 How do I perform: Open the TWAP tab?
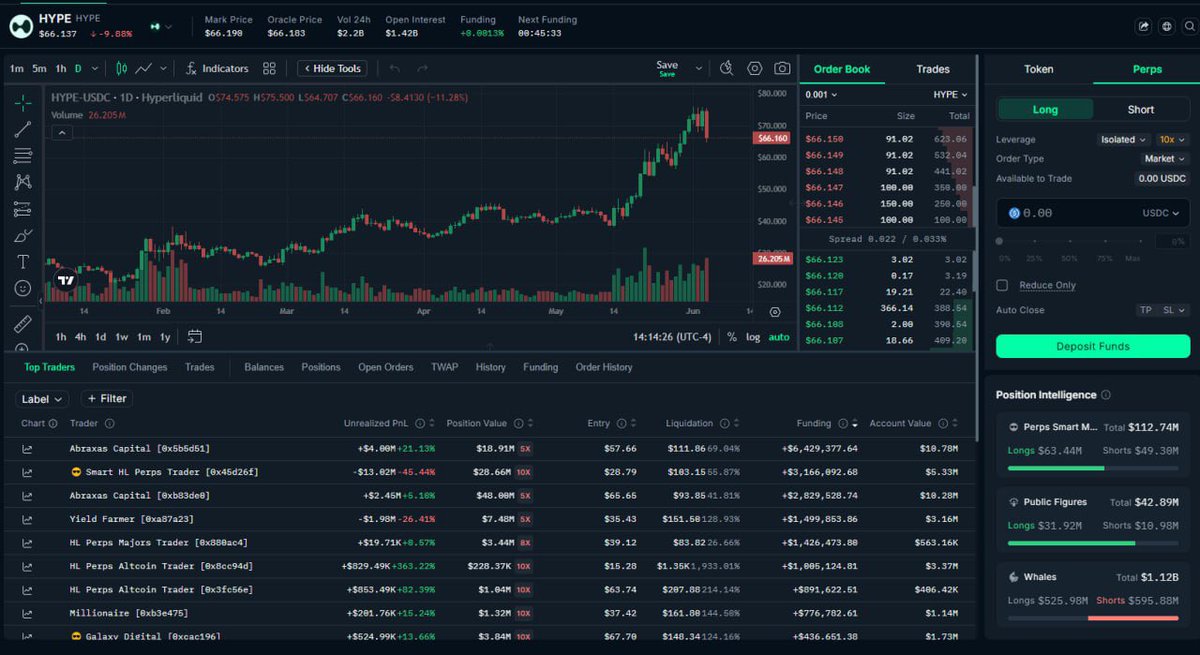(x=444, y=367)
